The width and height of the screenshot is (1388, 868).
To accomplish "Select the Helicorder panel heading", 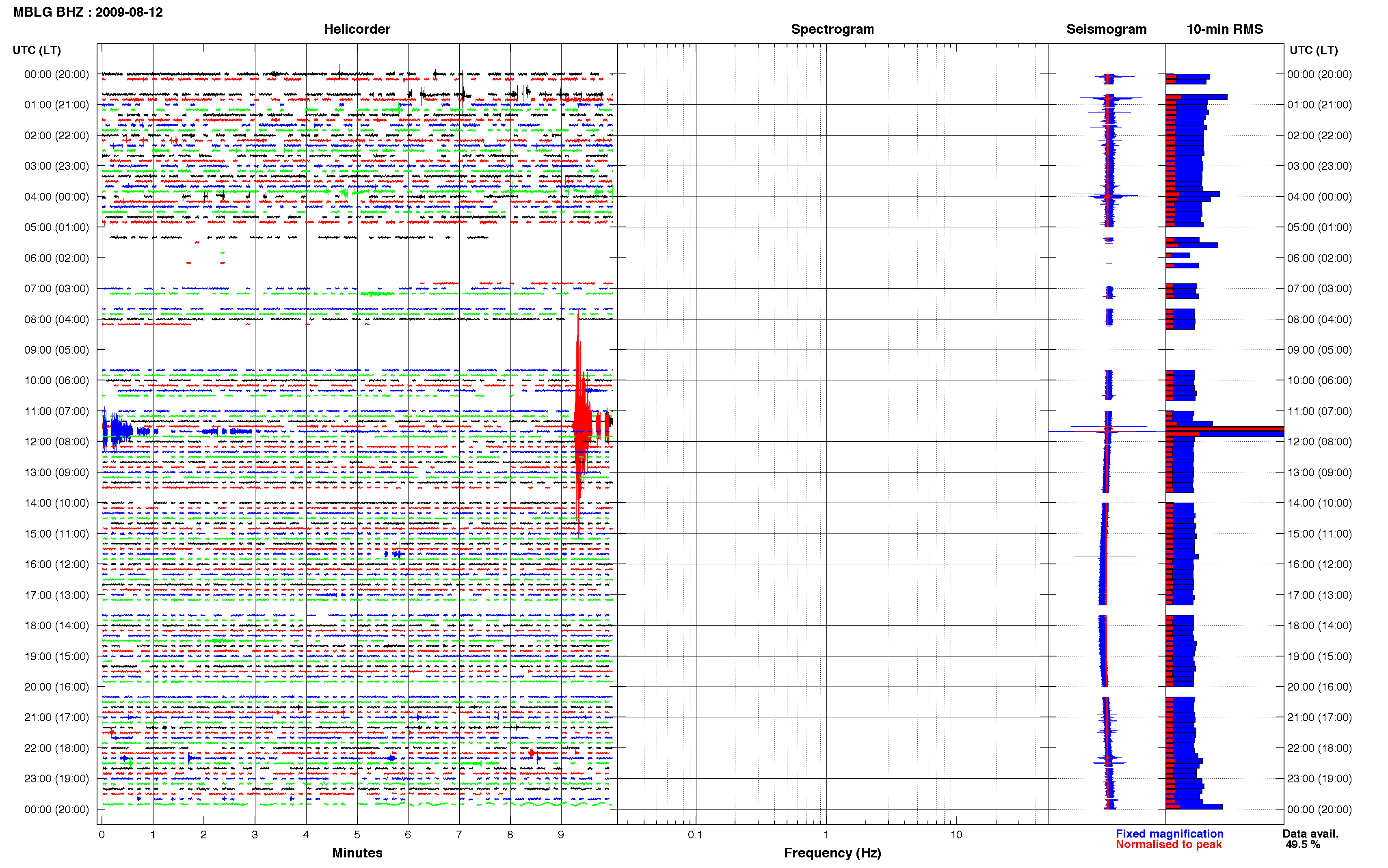I will 357,29.
